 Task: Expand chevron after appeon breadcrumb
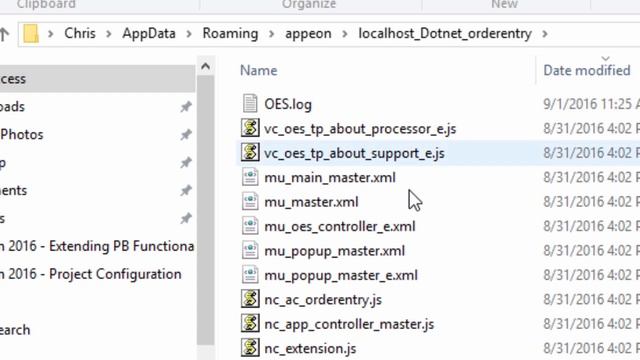[345, 33]
